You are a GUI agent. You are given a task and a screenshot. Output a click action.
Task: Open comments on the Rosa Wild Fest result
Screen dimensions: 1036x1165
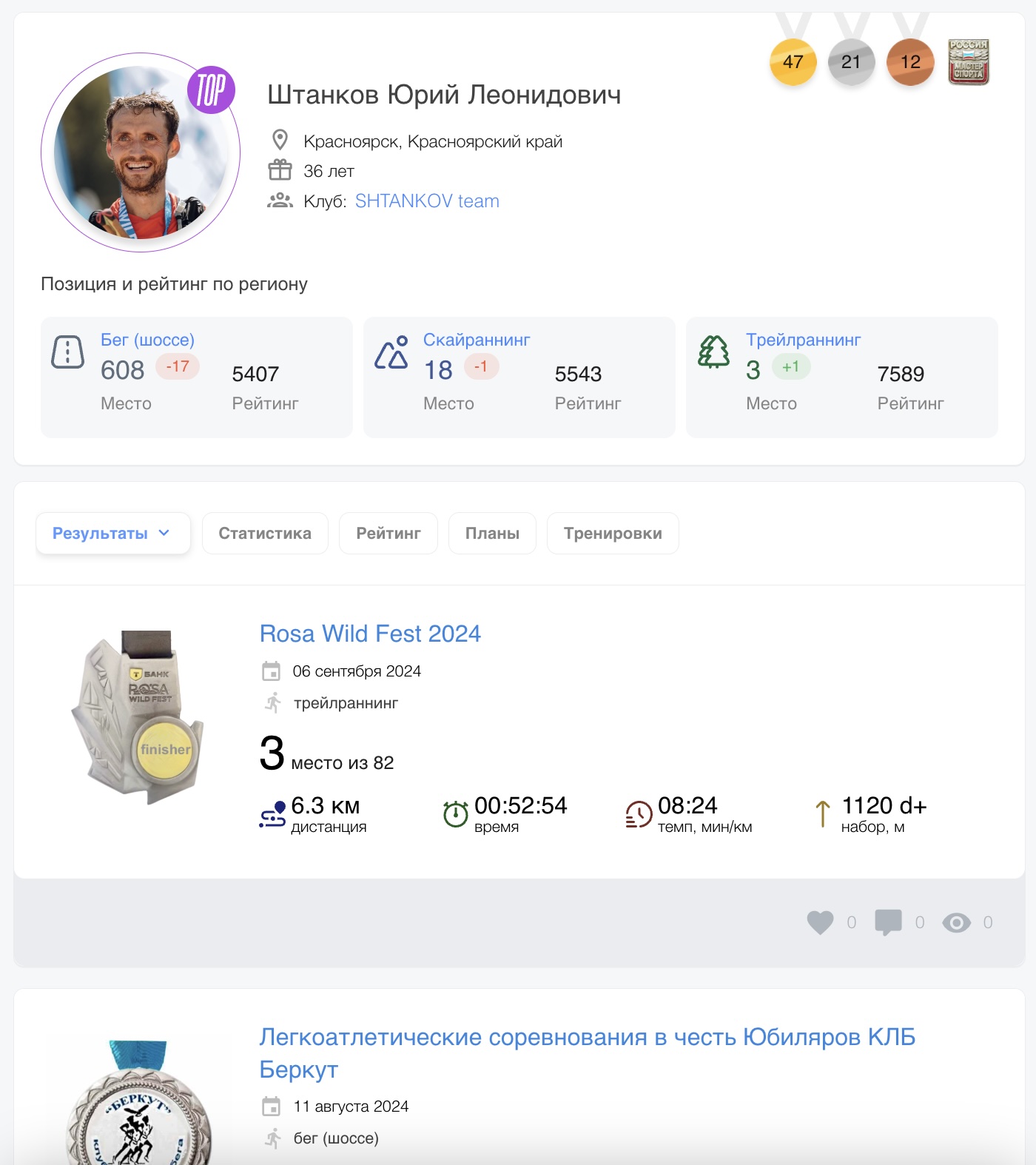888,922
